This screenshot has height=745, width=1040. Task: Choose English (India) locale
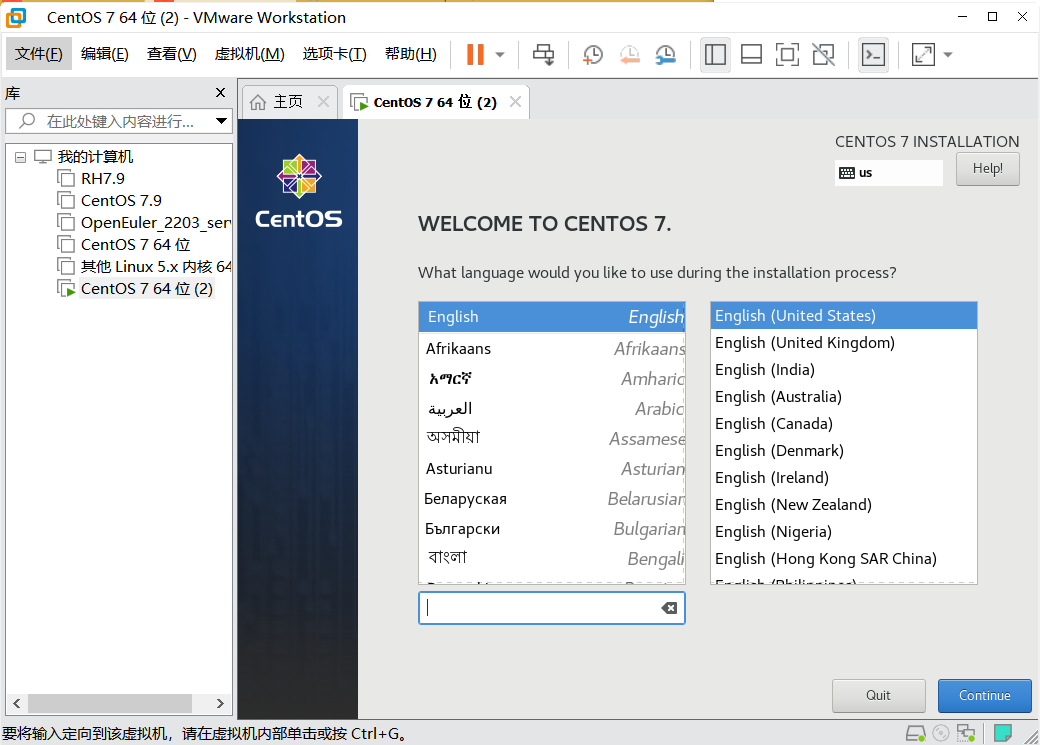click(844, 370)
